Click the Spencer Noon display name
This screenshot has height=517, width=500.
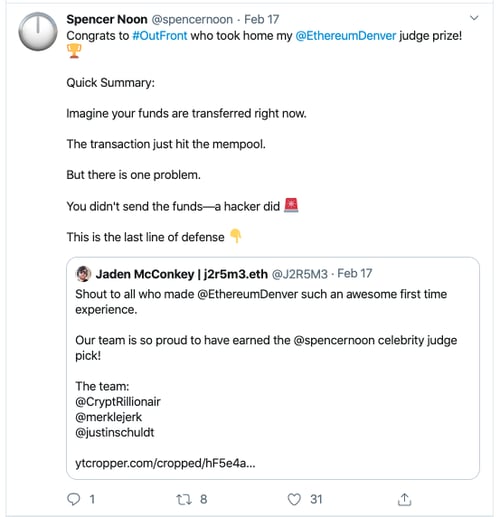click(107, 19)
